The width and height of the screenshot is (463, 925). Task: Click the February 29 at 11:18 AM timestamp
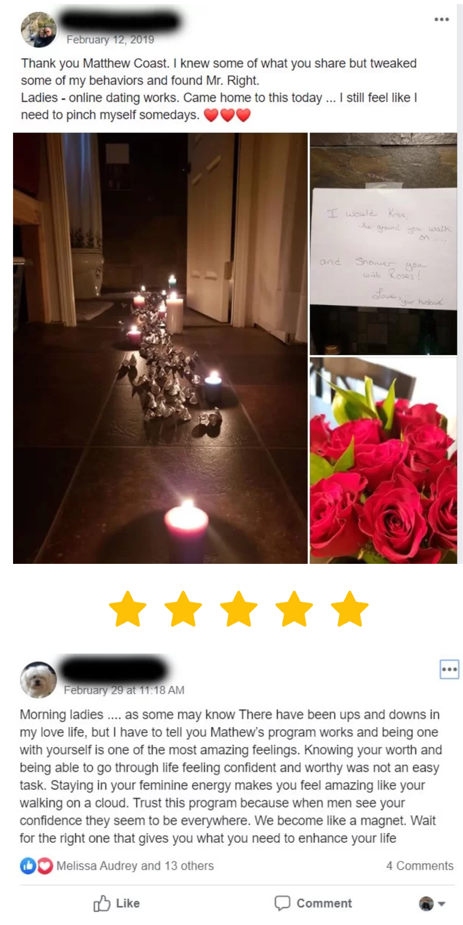[x=124, y=690]
